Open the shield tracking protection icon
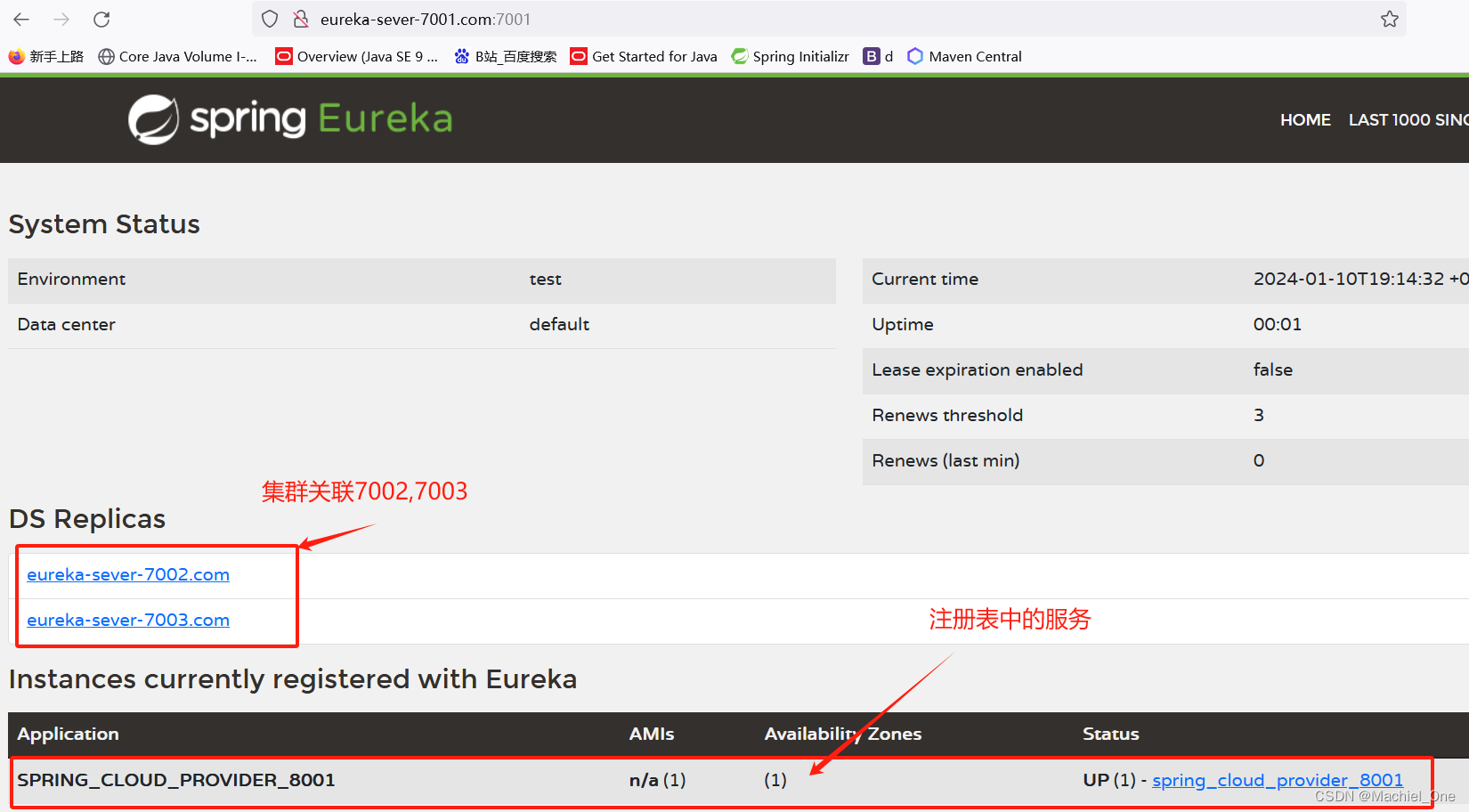 pyautogui.click(x=270, y=20)
